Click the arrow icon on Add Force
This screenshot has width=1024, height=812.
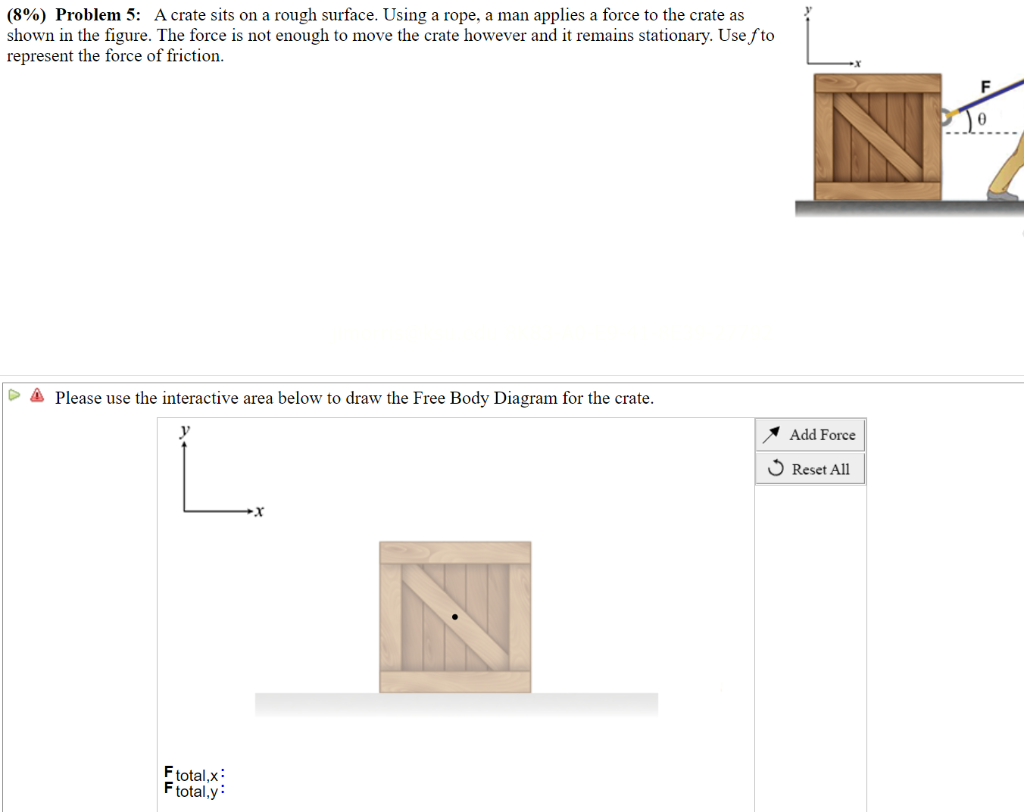click(x=773, y=434)
